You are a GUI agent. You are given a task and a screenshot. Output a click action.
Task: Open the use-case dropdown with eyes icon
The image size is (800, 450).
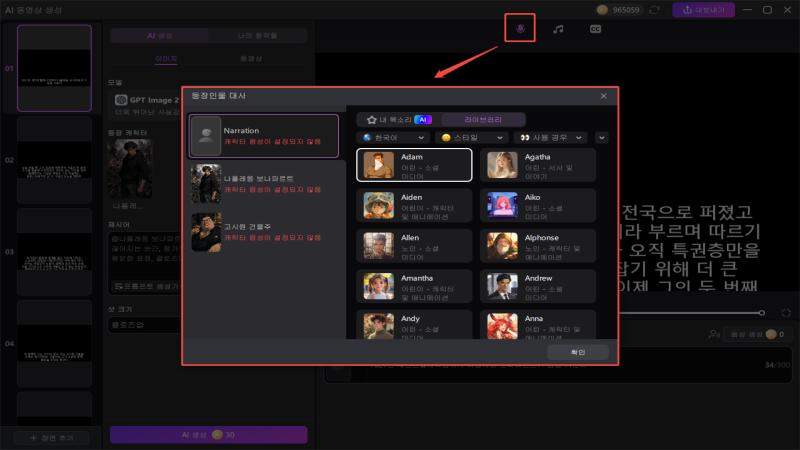[x=551, y=138]
